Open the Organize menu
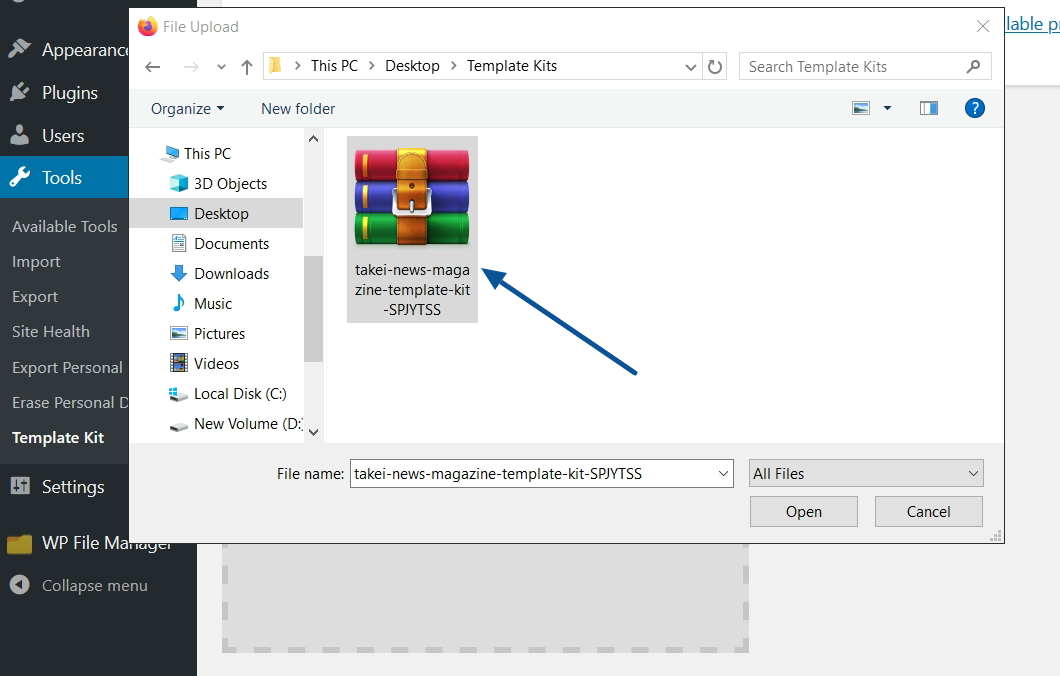This screenshot has width=1060, height=676. pyautogui.click(x=187, y=109)
